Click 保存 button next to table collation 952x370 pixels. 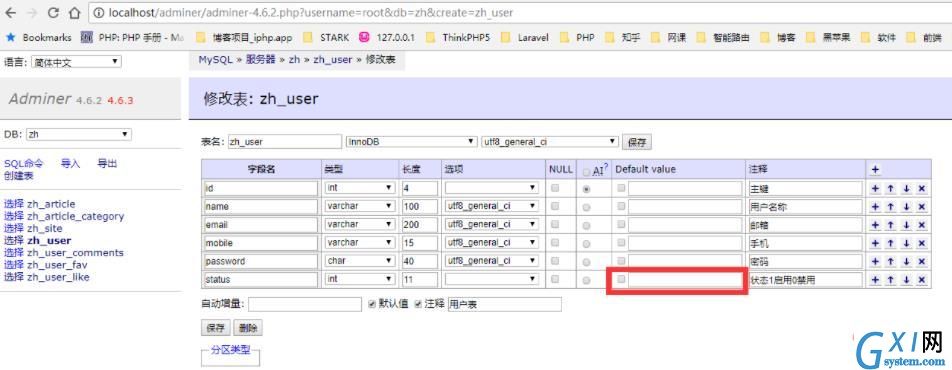point(637,142)
